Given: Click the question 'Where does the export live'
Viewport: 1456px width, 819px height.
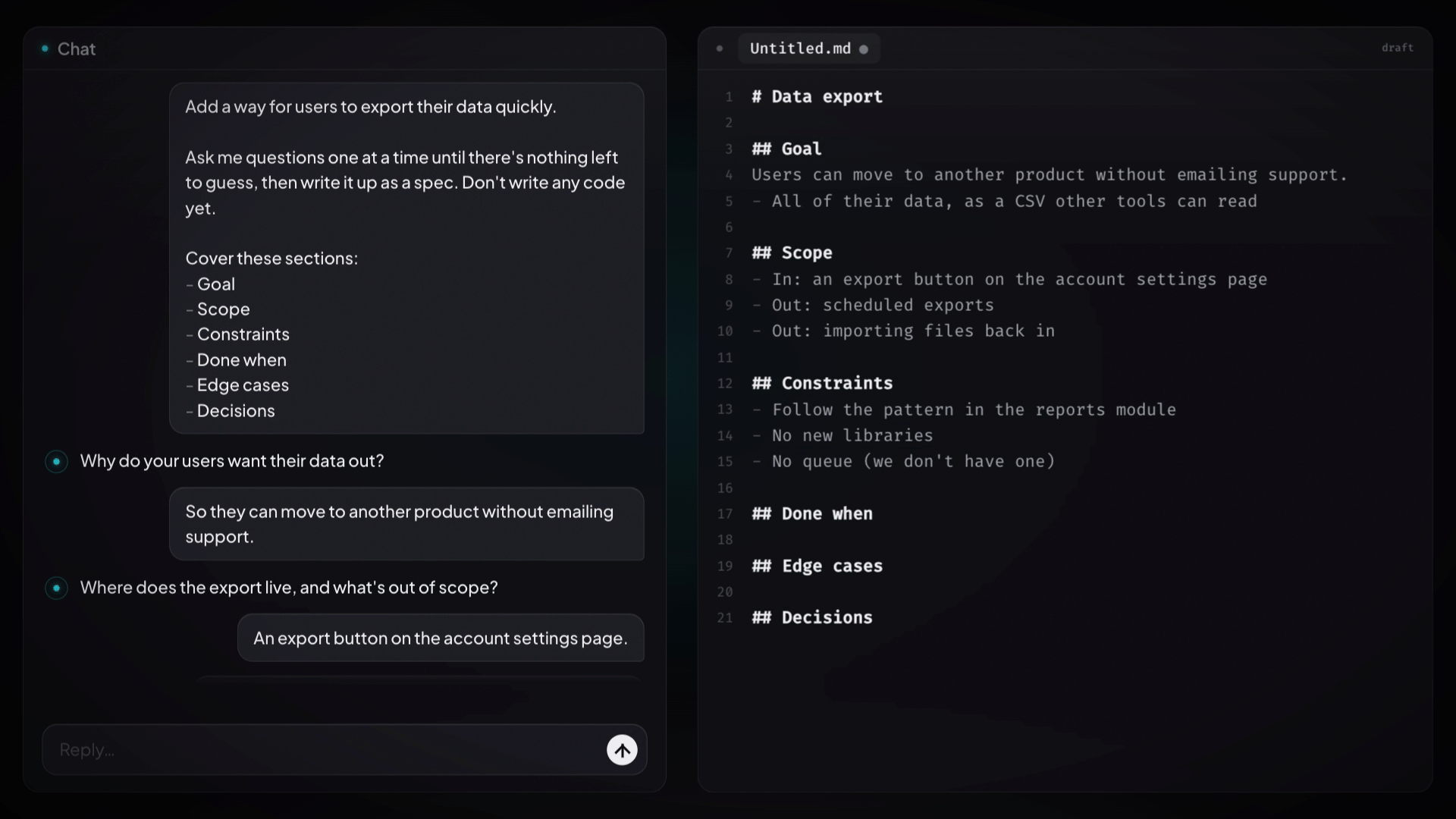Looking at the screenshot, I should [x=289, y=588].
